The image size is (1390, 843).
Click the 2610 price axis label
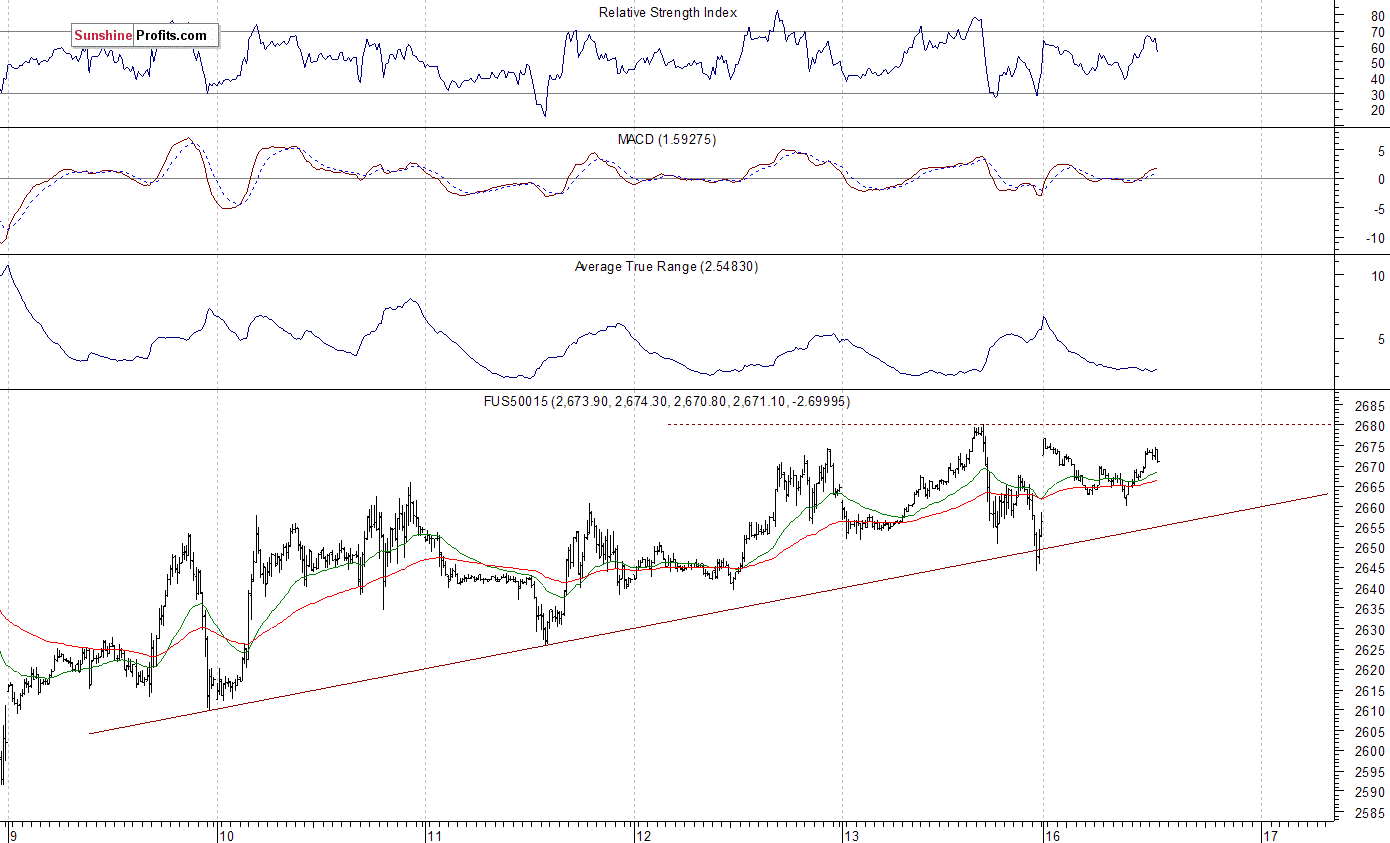[x=1372, y=712]
